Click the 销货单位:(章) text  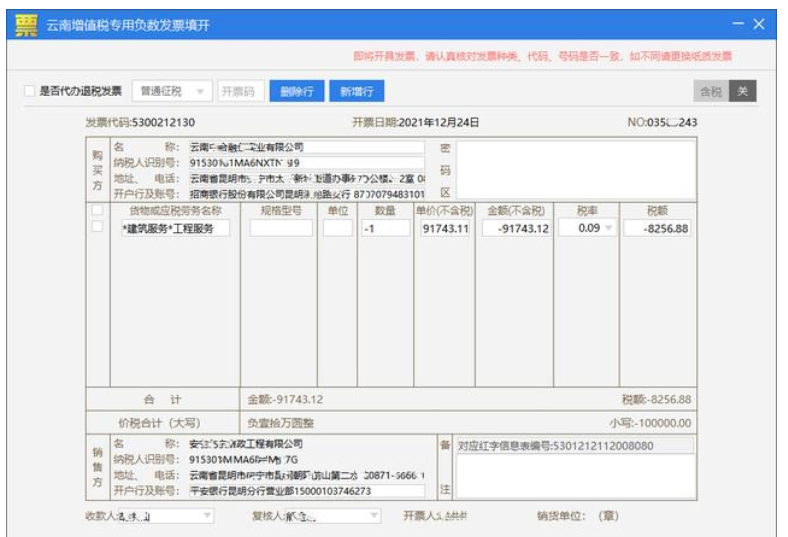577,515
